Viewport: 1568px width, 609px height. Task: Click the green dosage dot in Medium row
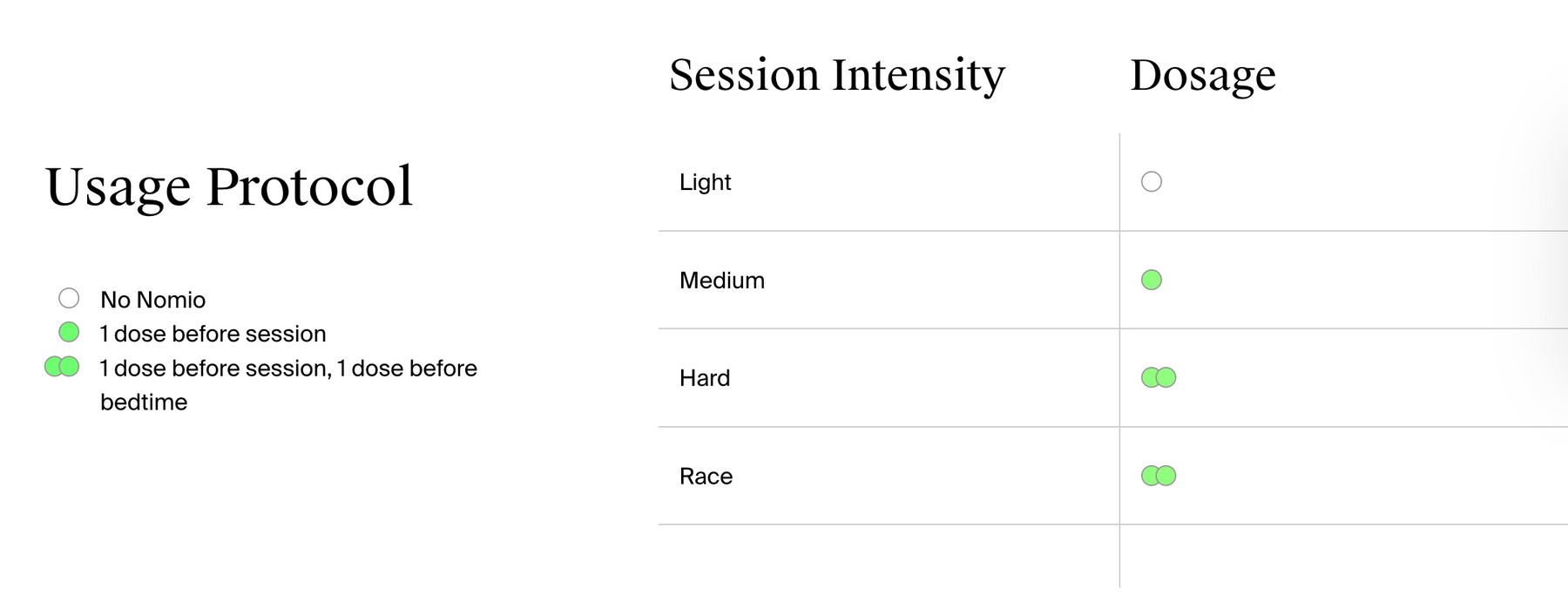click(x=1152, y=280)
